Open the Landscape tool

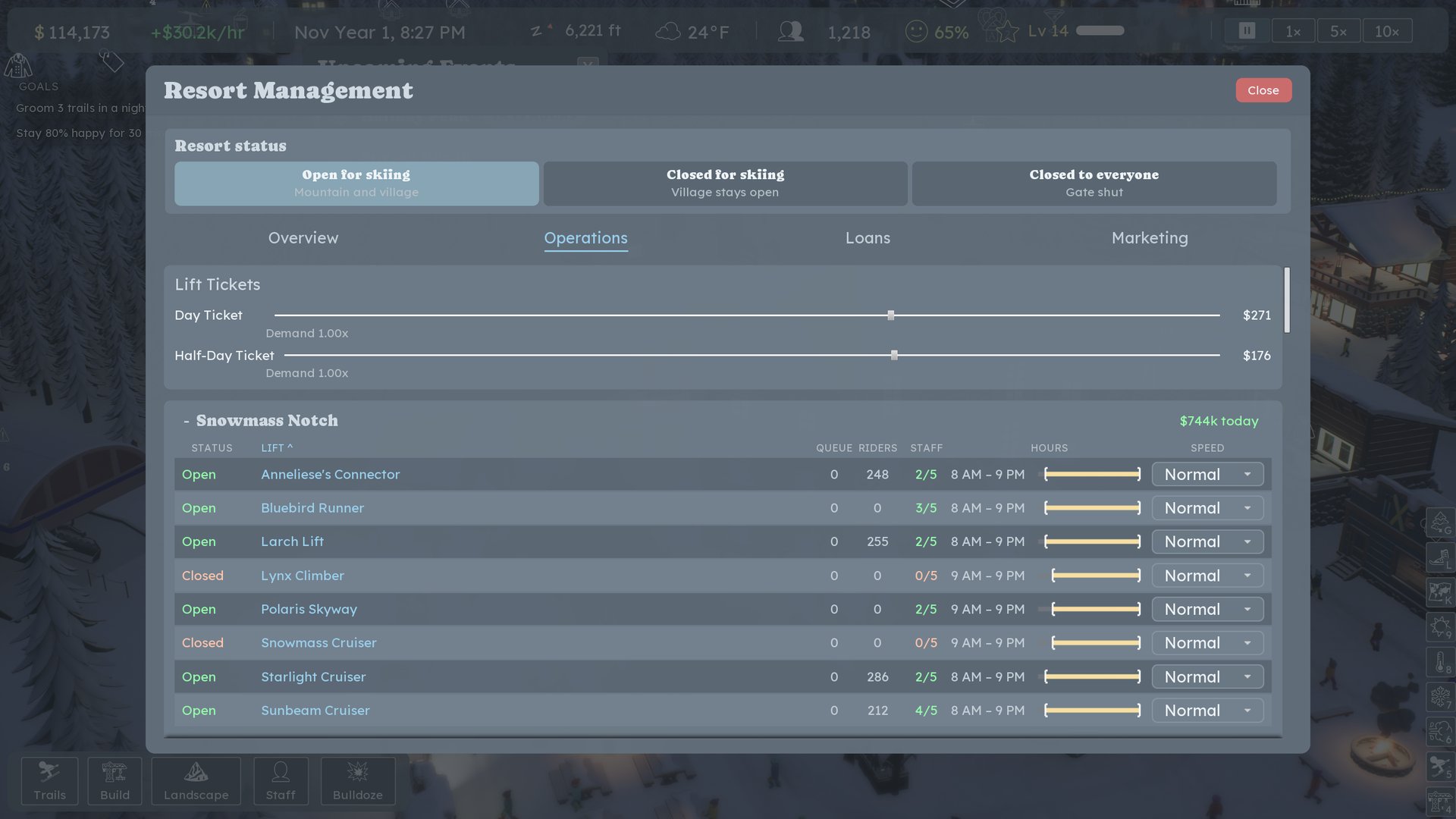196,780
